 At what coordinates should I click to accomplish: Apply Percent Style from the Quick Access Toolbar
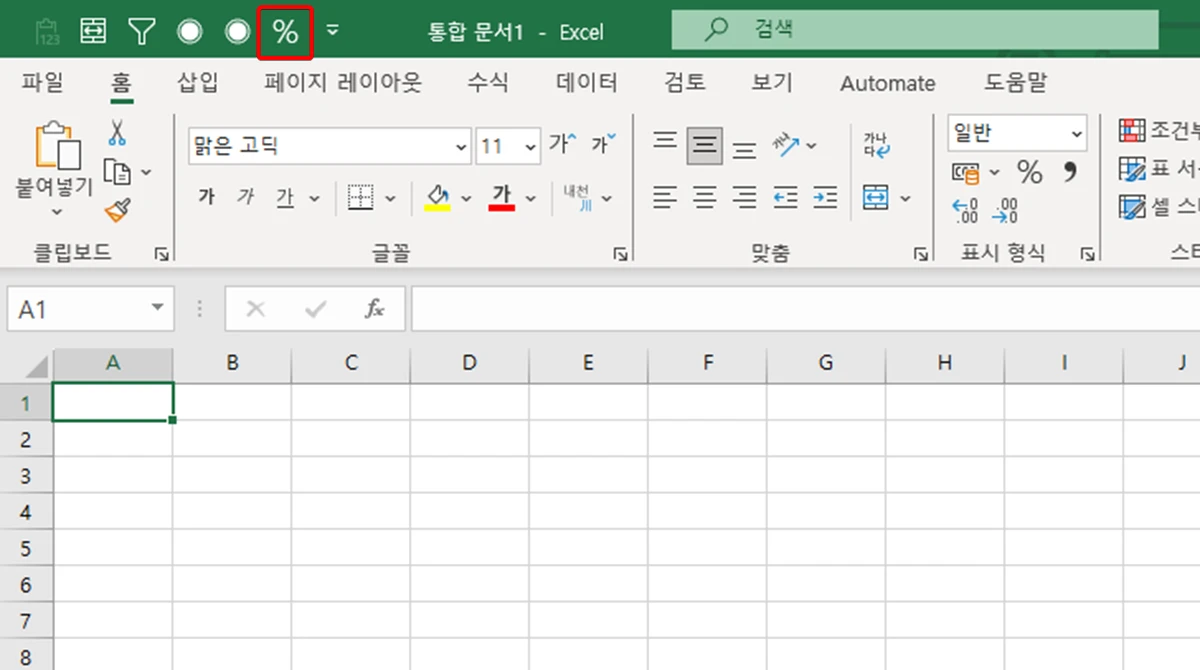tap(284, 31)
